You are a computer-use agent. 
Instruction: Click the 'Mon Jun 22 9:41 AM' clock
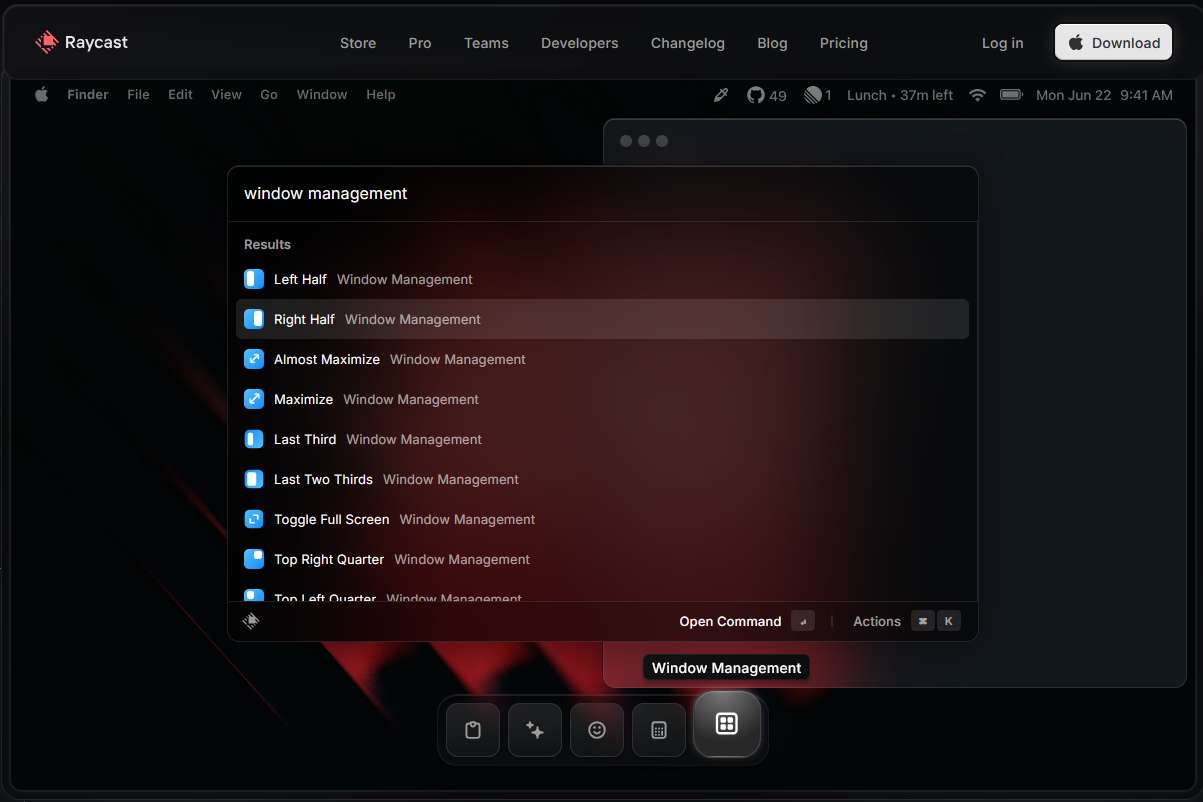[1104, 95]
